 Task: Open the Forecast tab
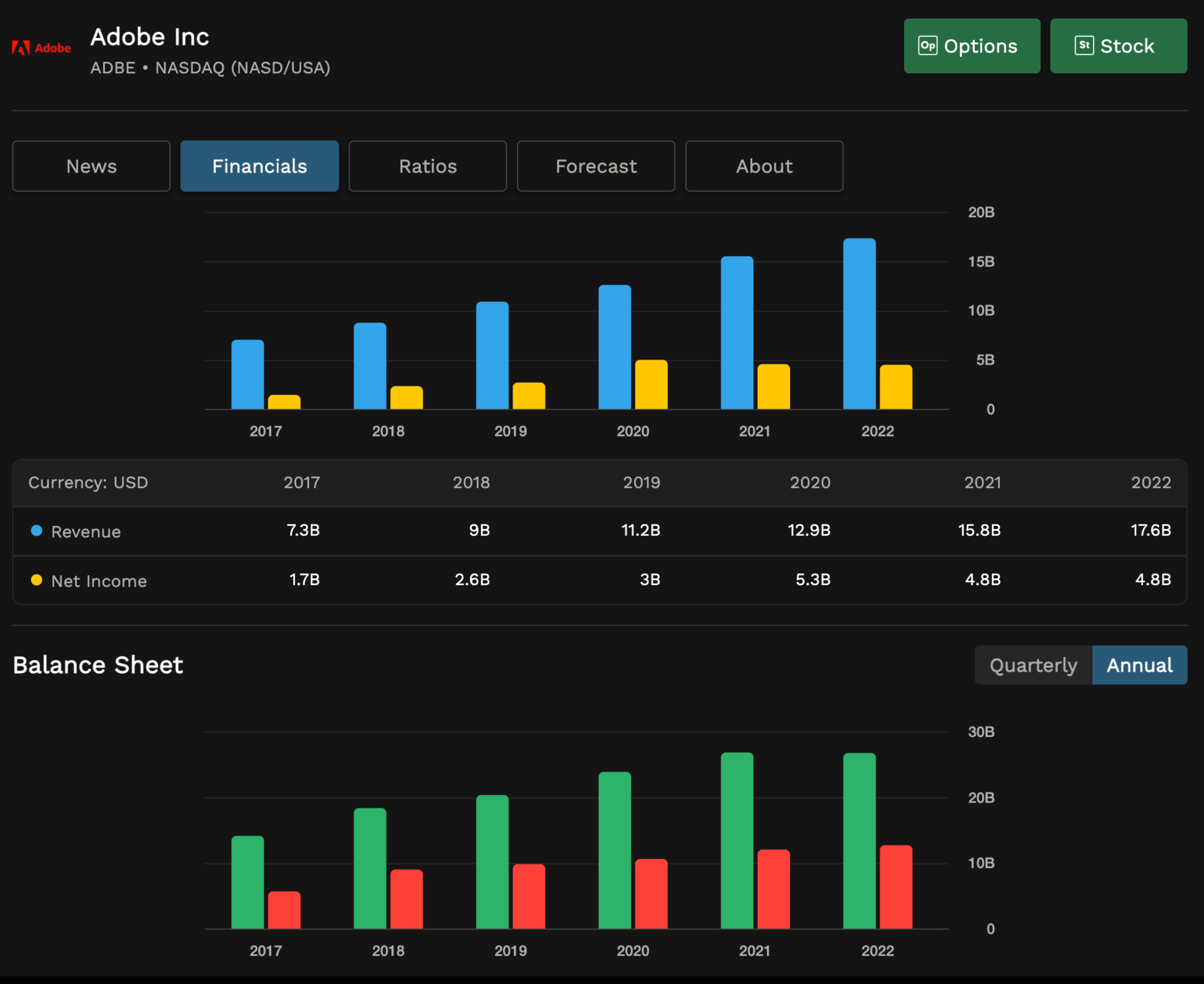595,166
